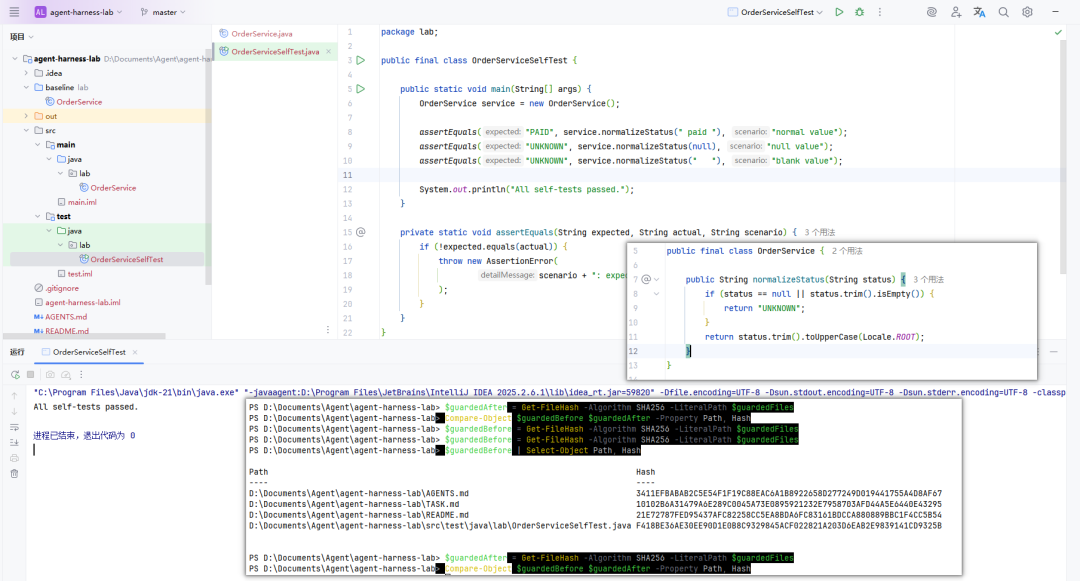Open IDE settings gear icon
The image size is (1080, 581).
point(1027,12)
